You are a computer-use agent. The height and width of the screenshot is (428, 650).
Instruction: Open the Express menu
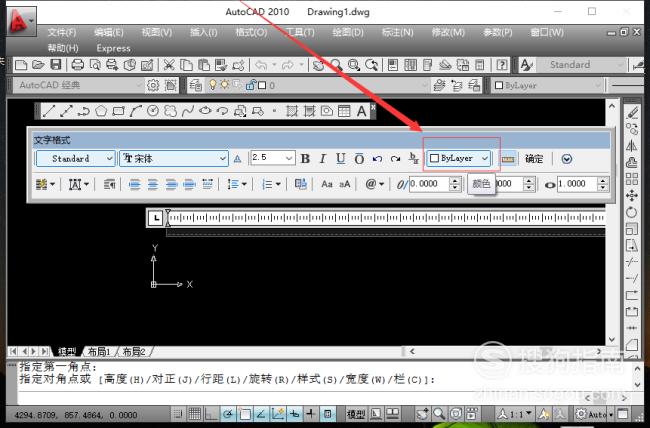[113, 48]
